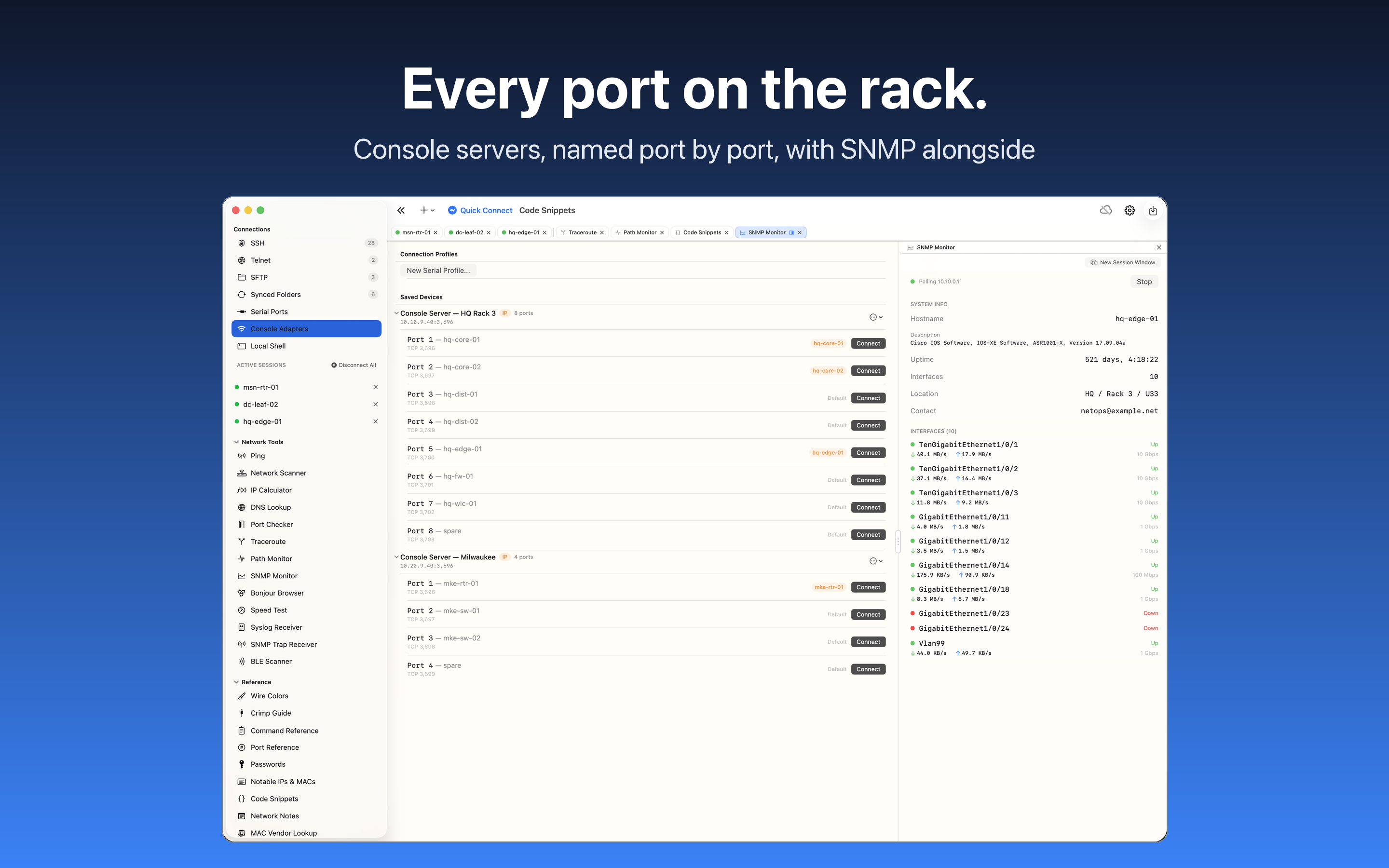Image resolution: width=1389 pixels, height=868 pixels.
Task: Close the msn-rtr-01 active session
Action: pyautogui.click(x=375, y=388)
